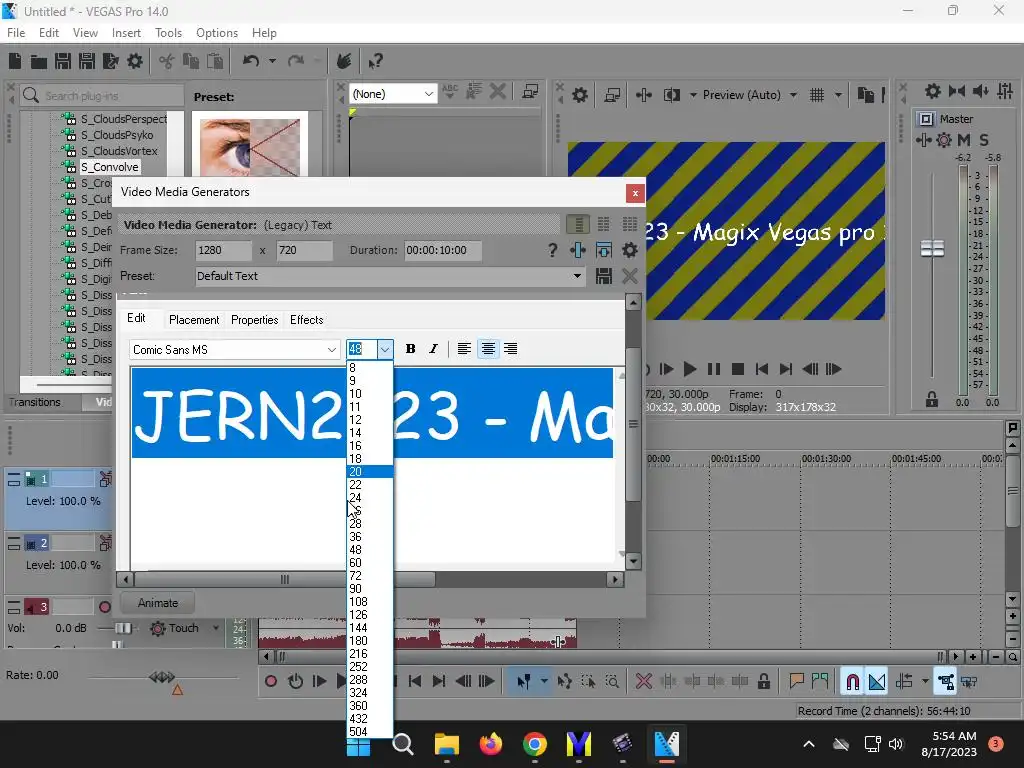Open Preview video properties gear icon

click(x=580, y=95)
